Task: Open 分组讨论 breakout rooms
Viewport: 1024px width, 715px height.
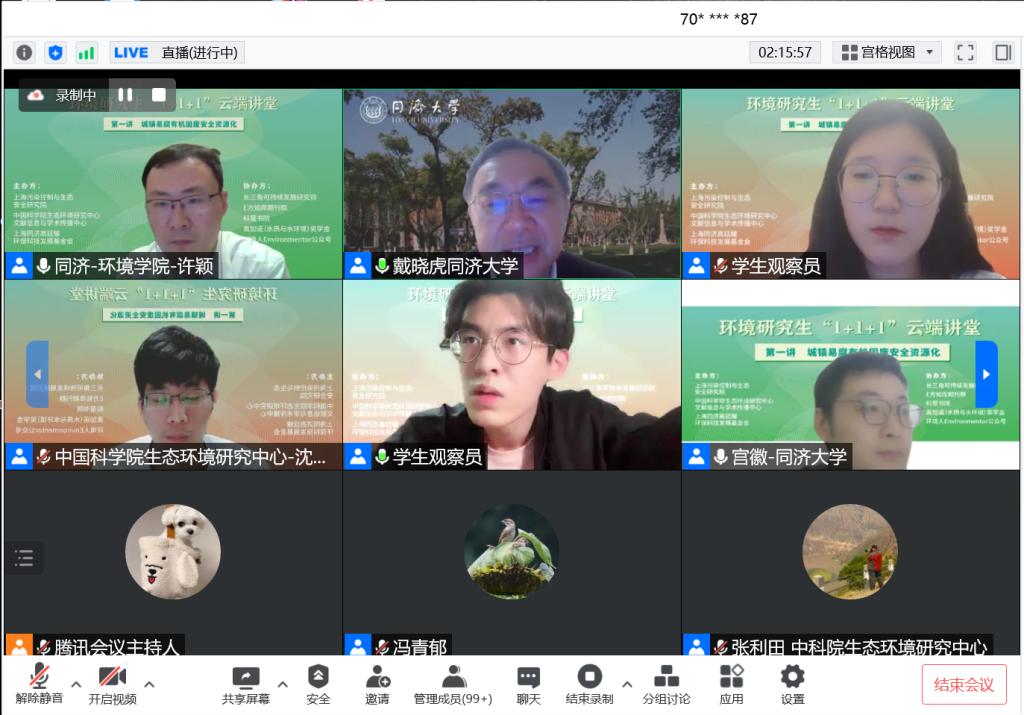Action: [666, 684]
